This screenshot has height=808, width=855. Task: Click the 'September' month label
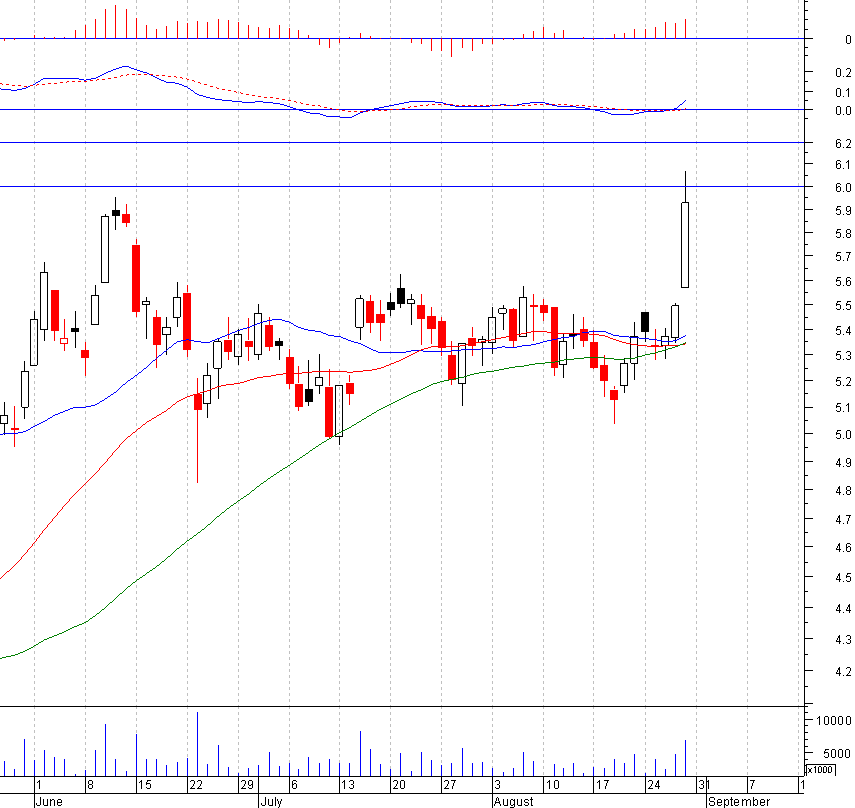point(739,801)
